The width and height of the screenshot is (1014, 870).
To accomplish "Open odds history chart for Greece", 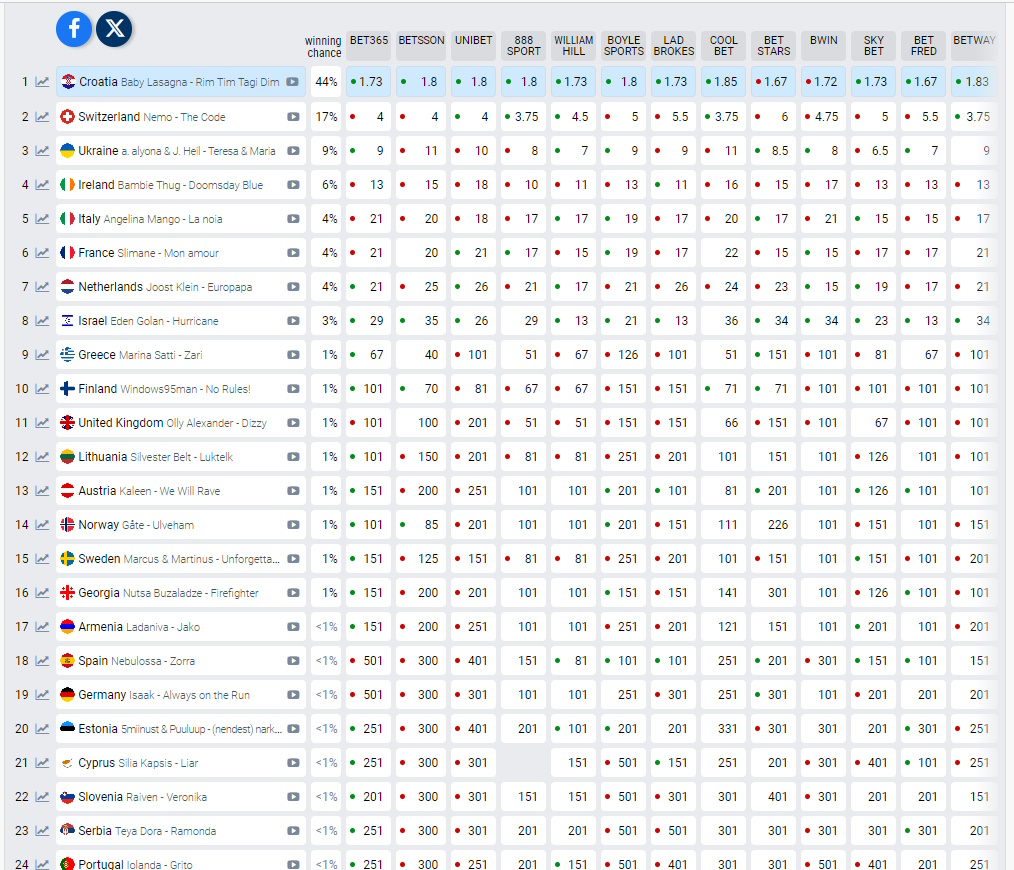I will point(42,354).
